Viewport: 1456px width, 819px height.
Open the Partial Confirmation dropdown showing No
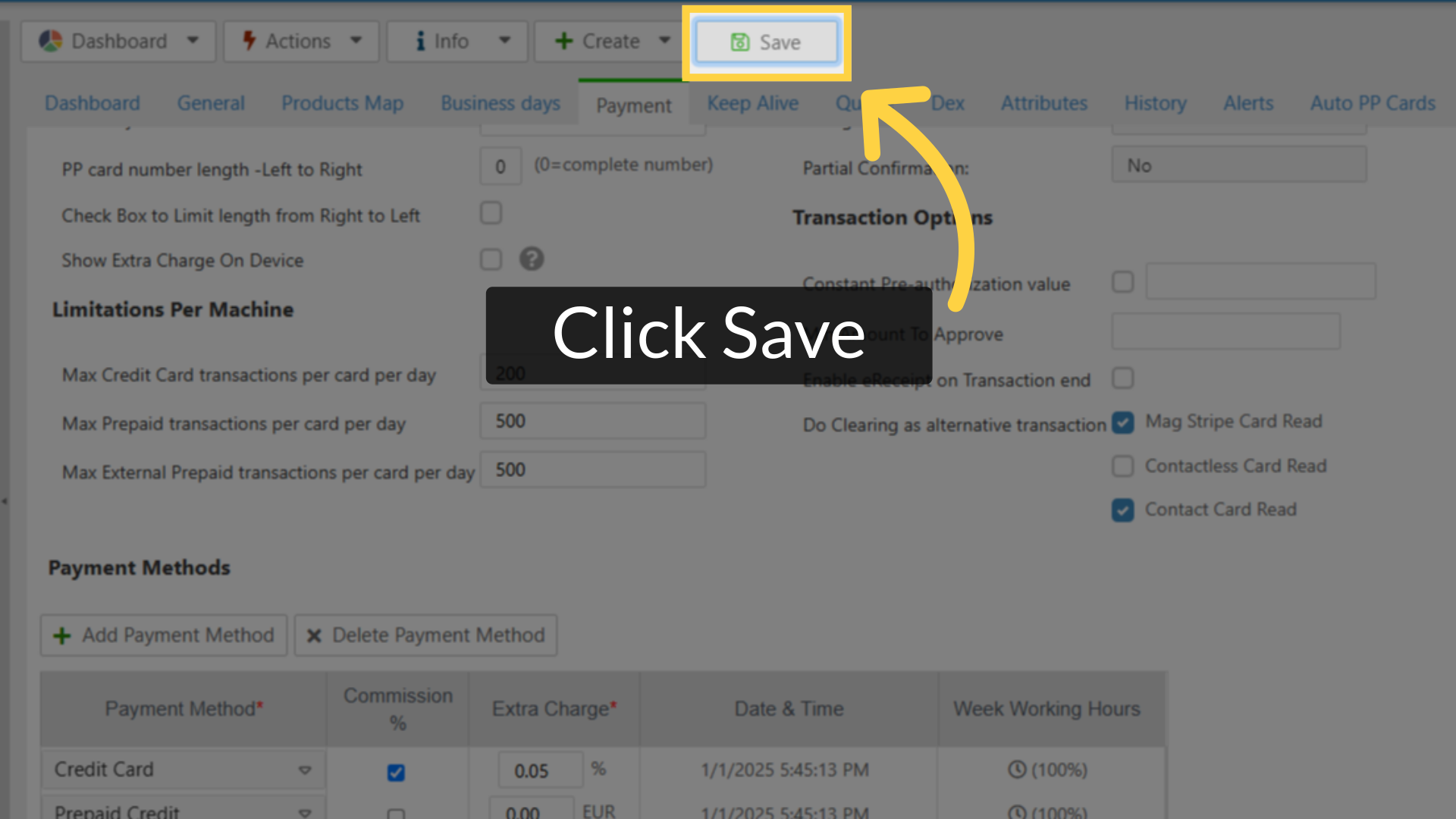click(x=1239, y=165)
